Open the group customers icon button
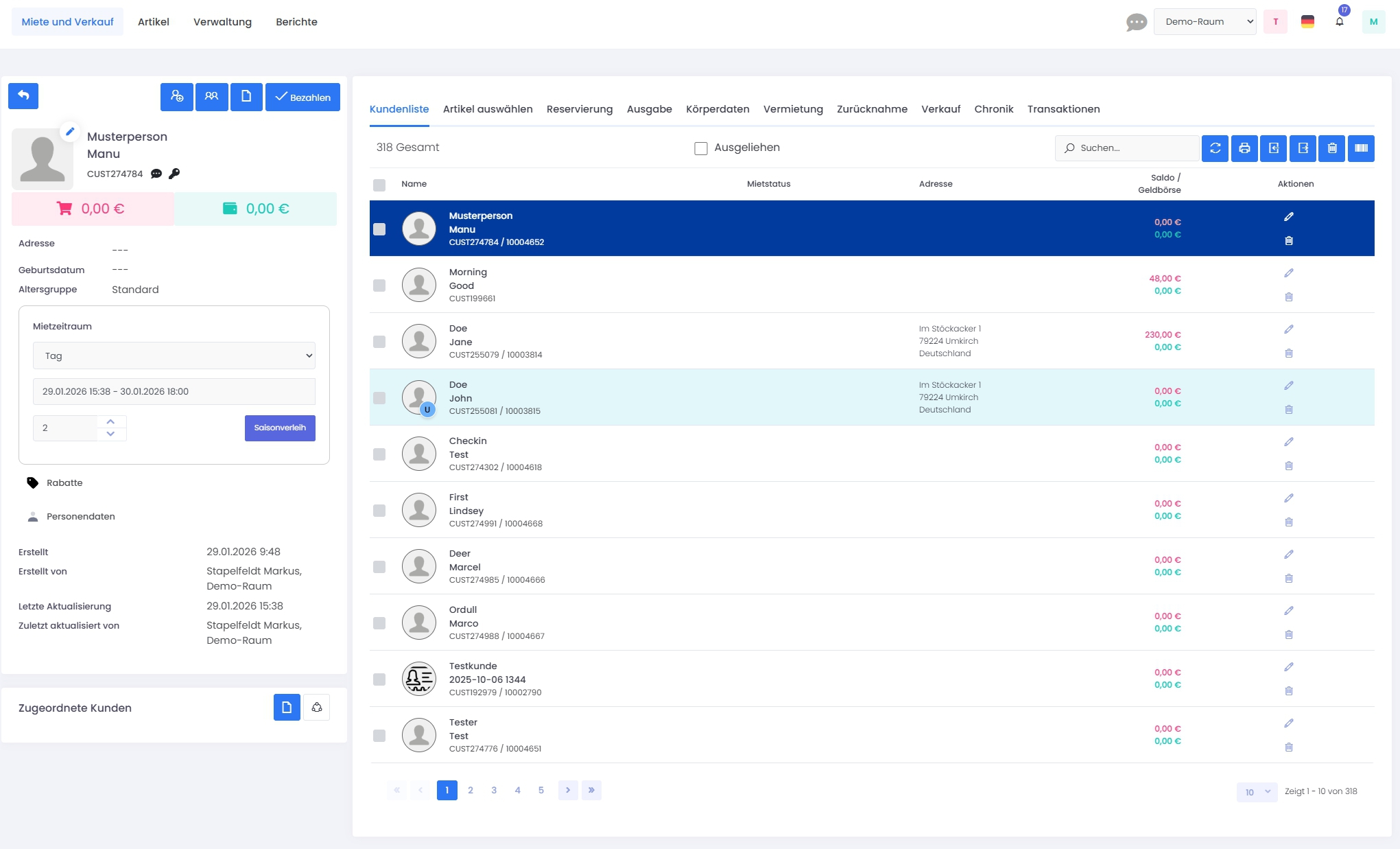Viewport: 1400px width, 849px height. [x=211, y=97]
